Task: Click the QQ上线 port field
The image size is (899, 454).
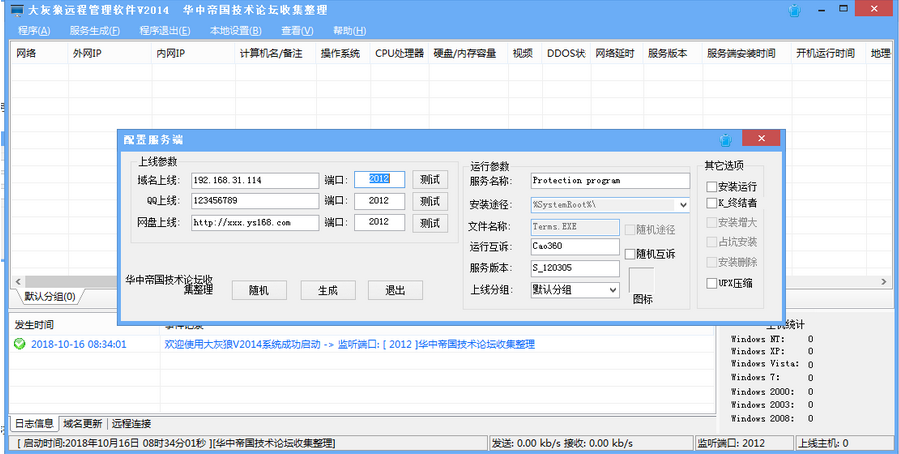Action: pos(380,201)
